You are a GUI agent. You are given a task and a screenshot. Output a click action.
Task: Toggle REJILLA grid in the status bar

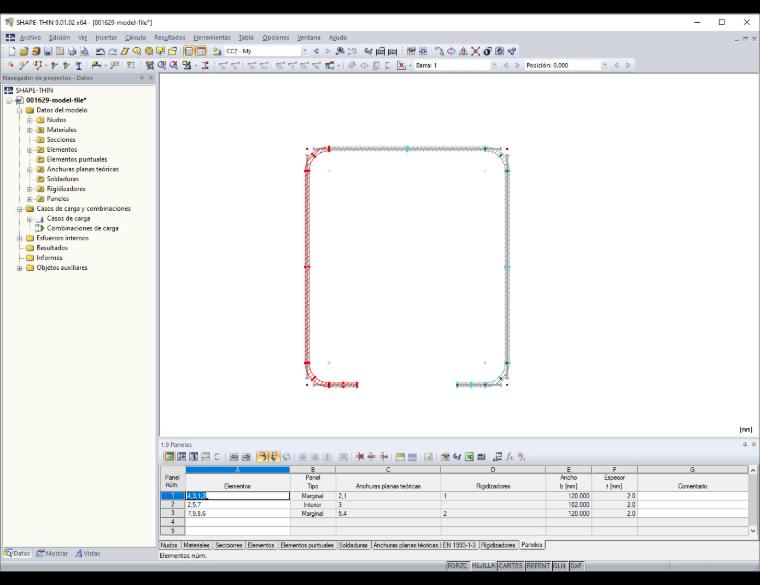483,566
